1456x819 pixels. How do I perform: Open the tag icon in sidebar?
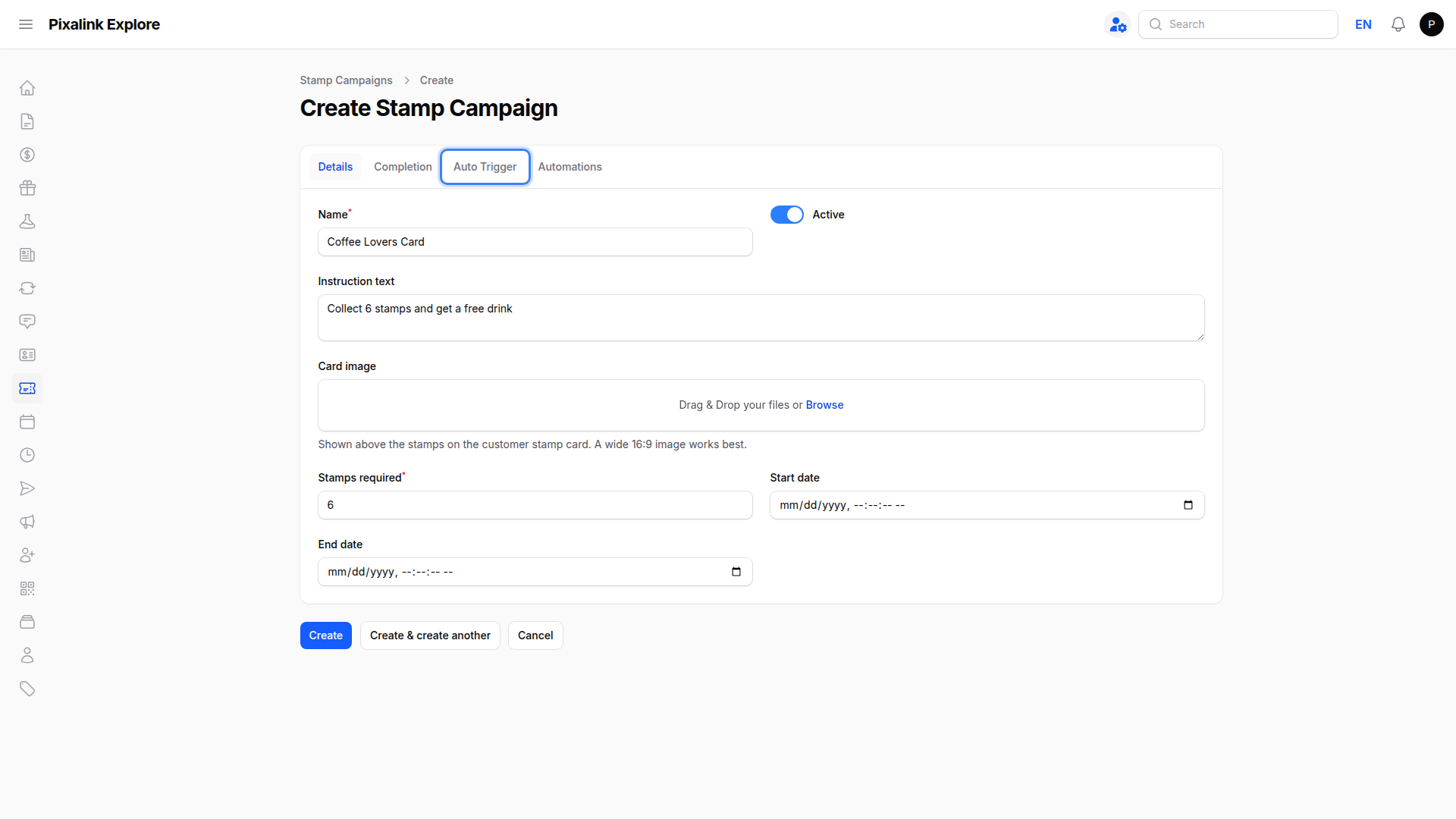click(27, 689)
